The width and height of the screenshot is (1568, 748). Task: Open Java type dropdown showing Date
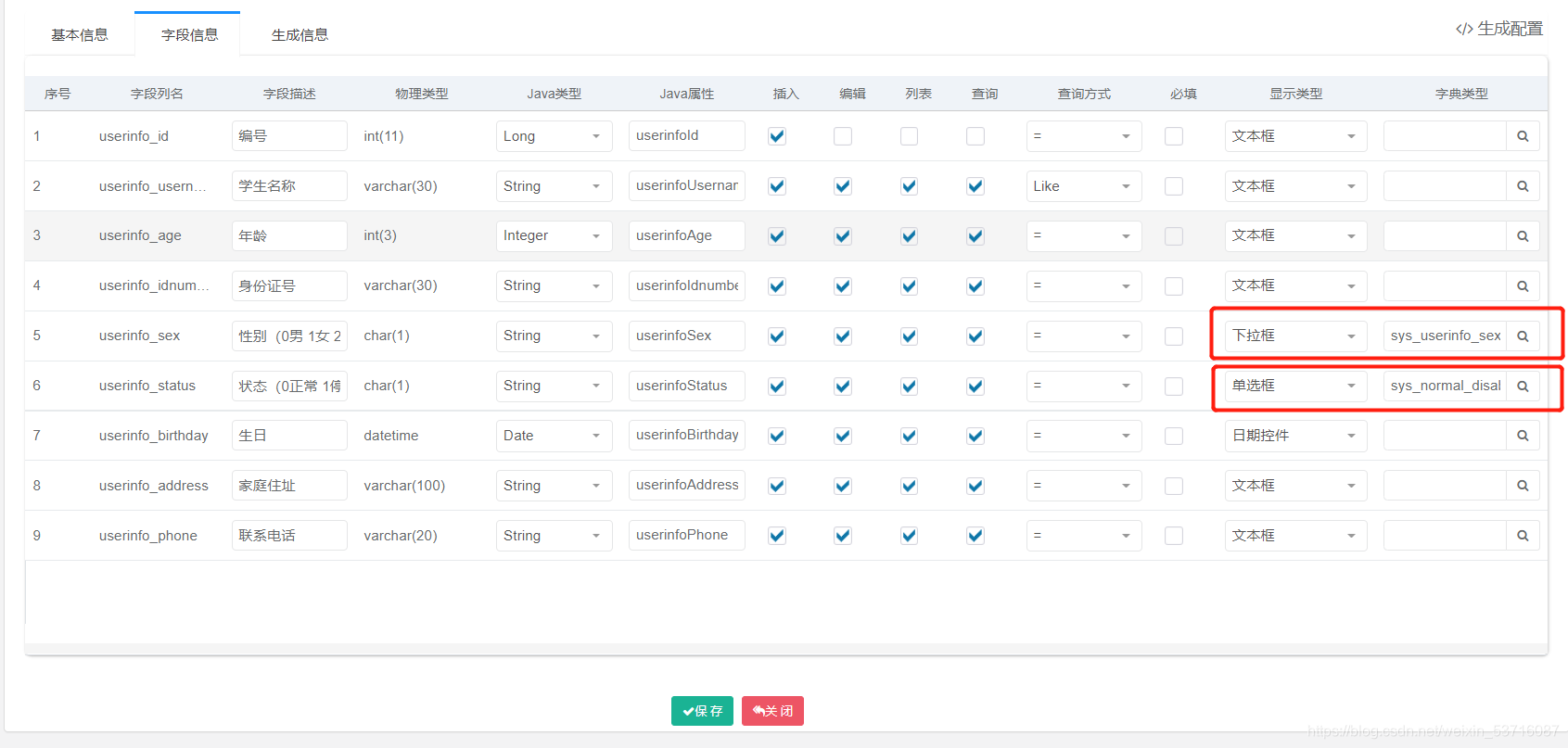(x=555, y=436)
